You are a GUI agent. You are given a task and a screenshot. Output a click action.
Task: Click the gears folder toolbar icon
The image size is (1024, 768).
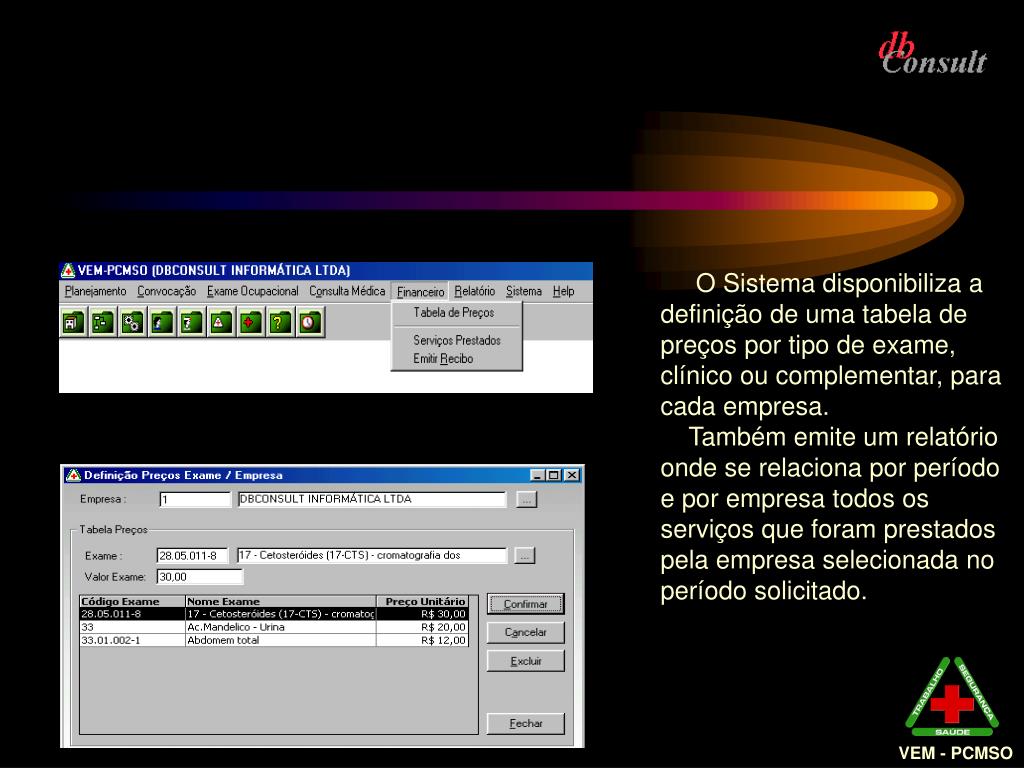point(133,322)
